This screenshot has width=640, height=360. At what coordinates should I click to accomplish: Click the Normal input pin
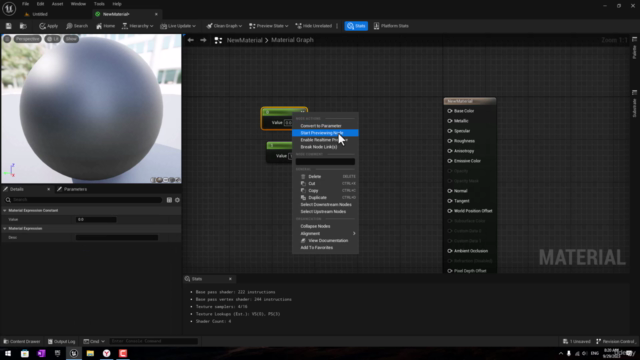click(x=449, y=191)
